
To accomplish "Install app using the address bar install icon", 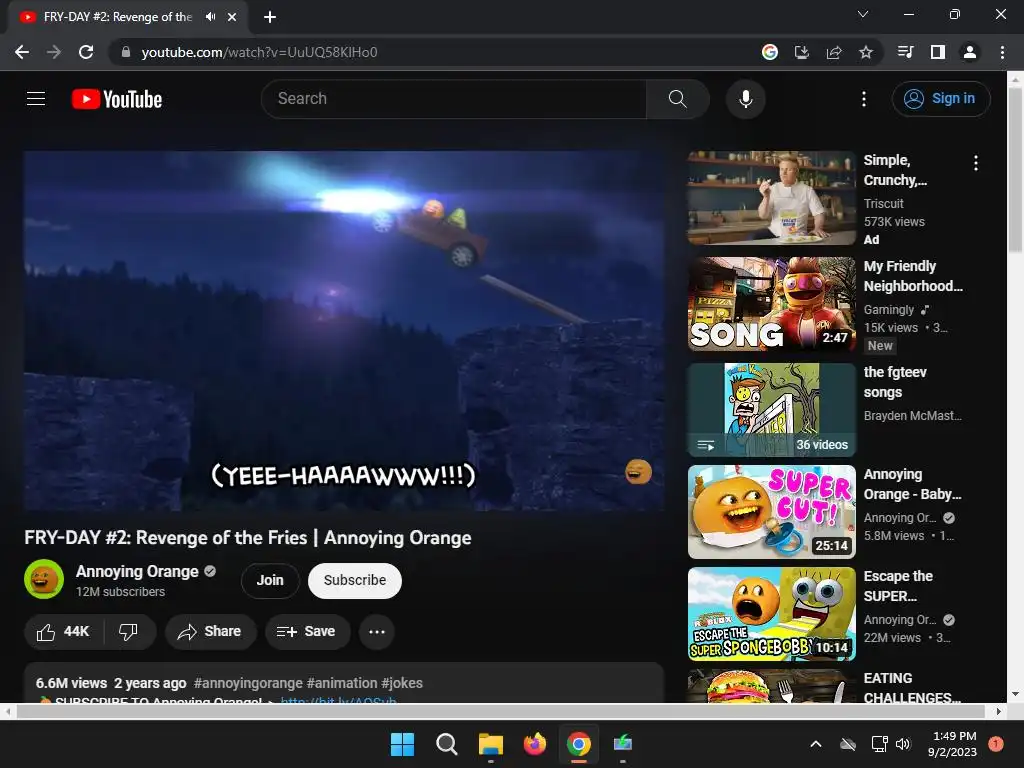I will (x=801, y=52).
